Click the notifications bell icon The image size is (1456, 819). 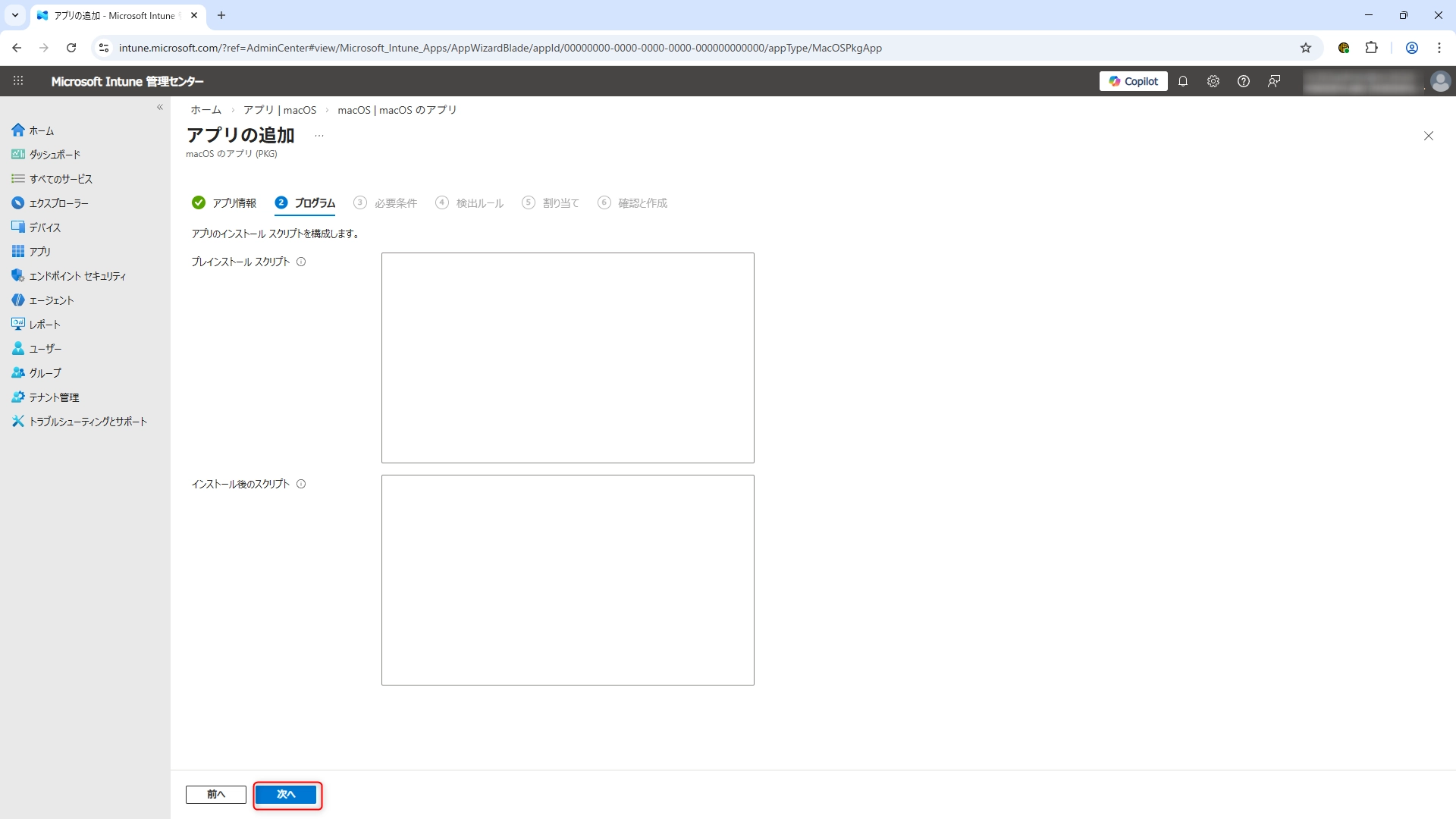[x=1183, y=81]
